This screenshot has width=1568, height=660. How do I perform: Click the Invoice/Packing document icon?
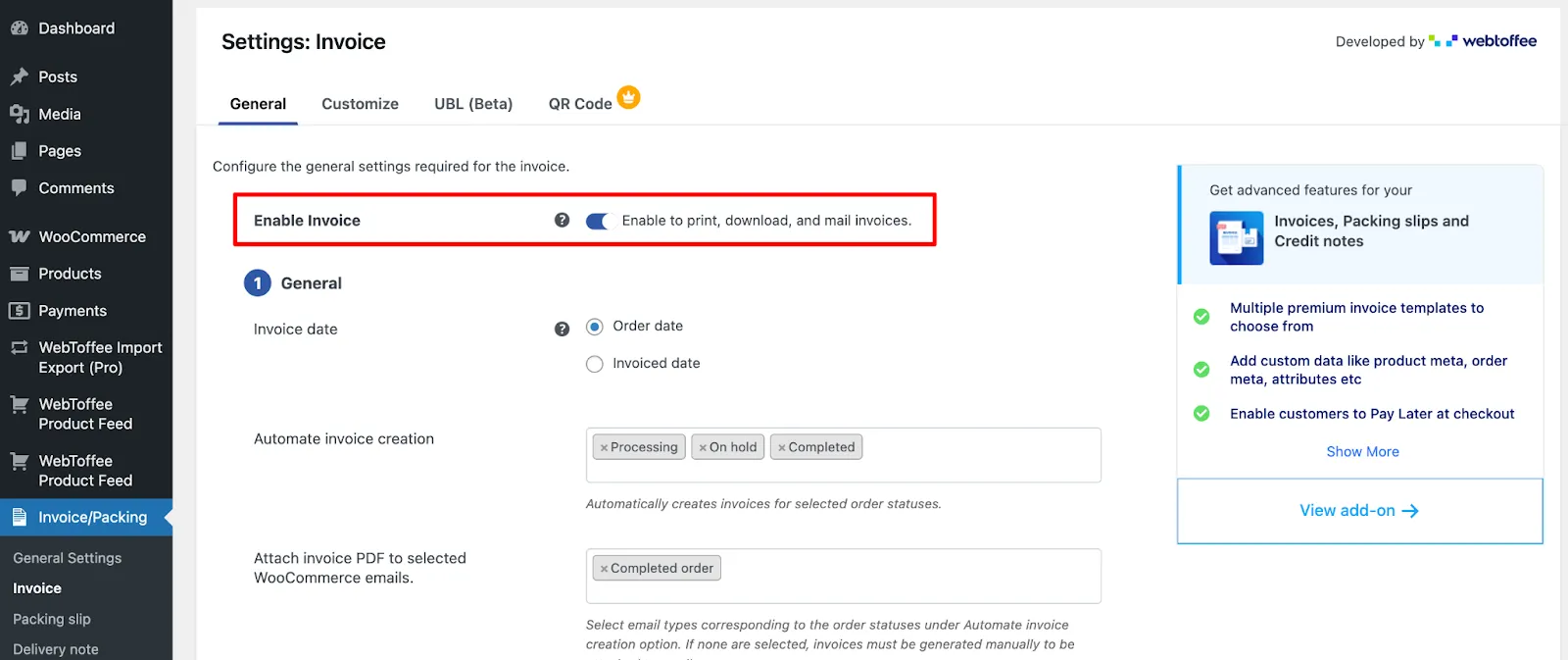19,517
